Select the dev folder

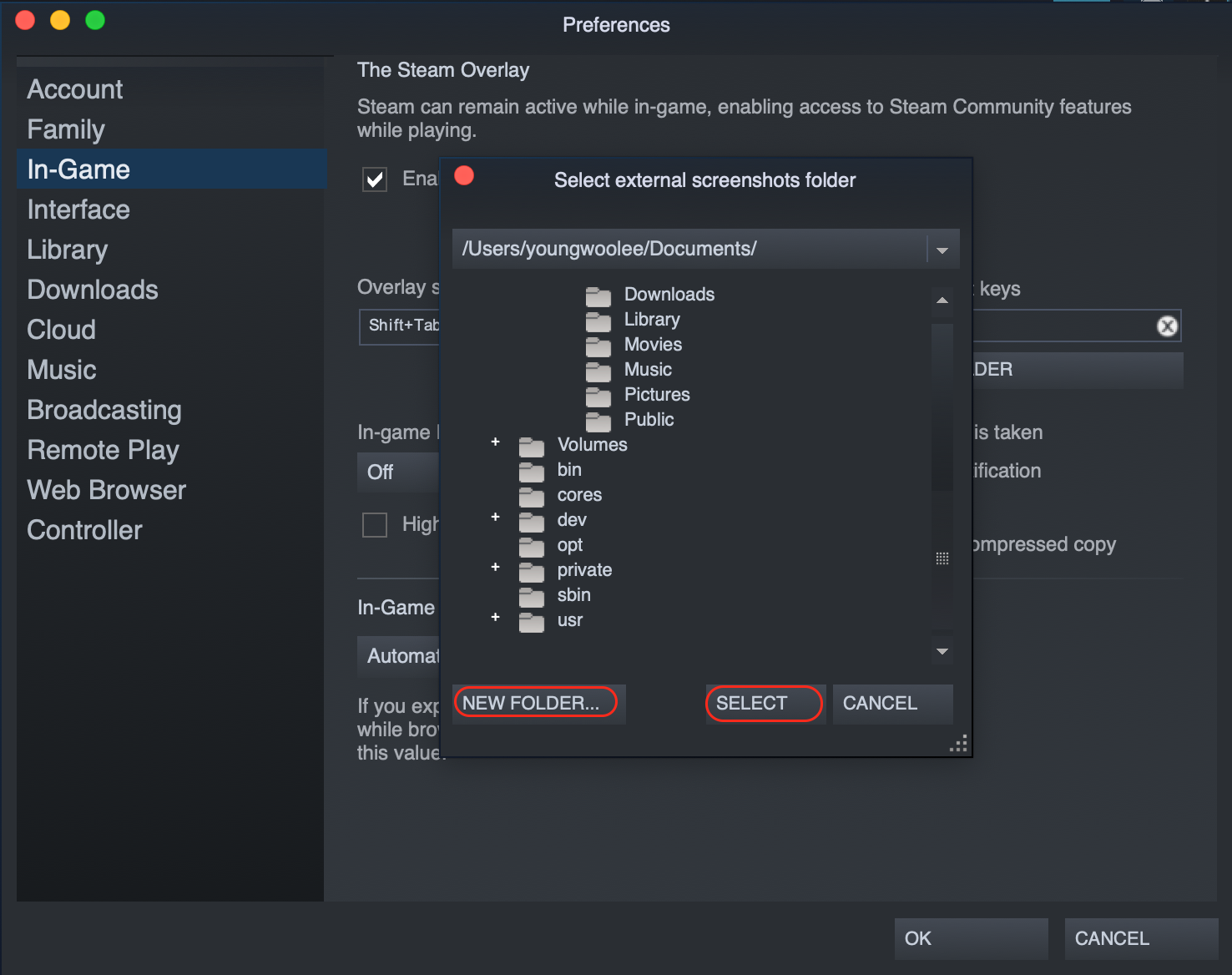tap(572, 520)
